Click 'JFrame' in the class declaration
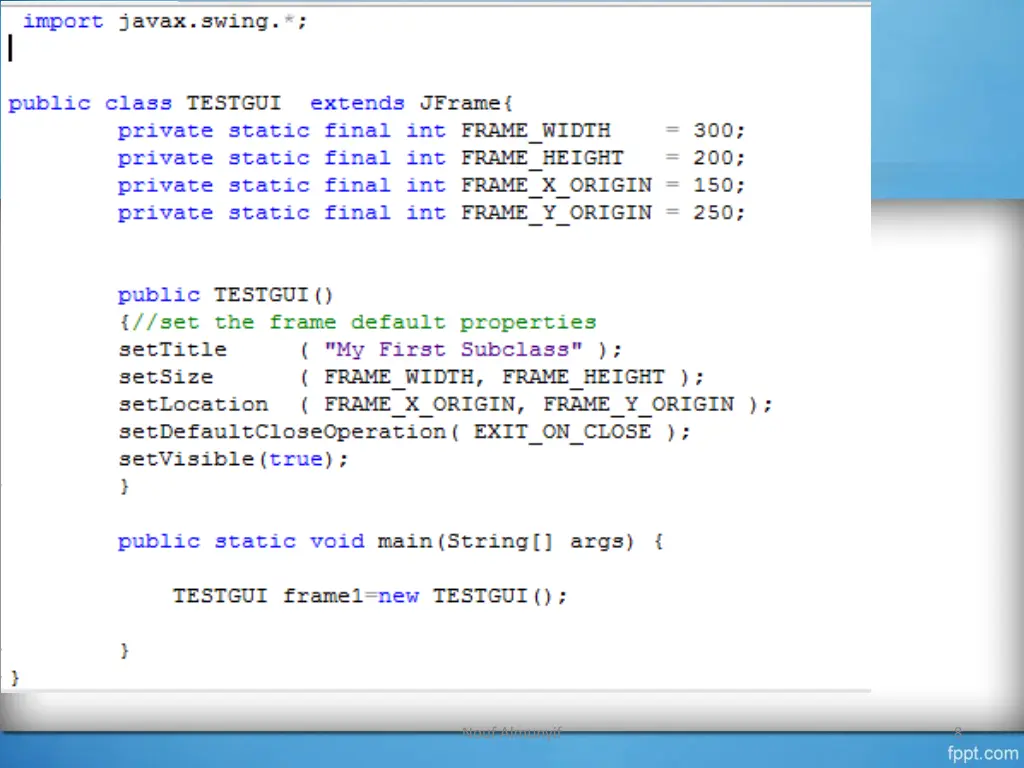This screenshot has width=1024, height=768. click(460, 103)
